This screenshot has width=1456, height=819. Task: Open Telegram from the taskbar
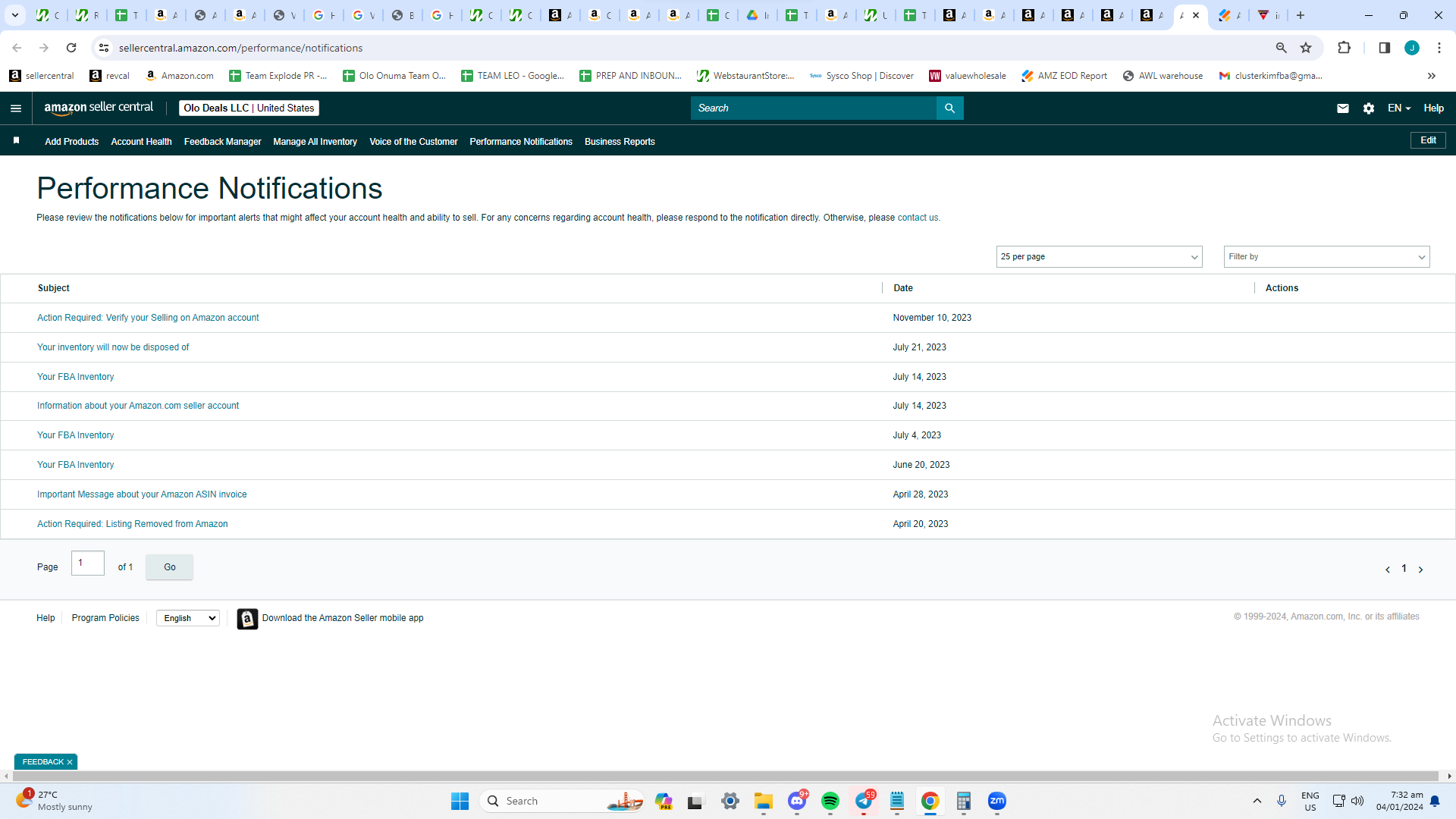[864, 802]
